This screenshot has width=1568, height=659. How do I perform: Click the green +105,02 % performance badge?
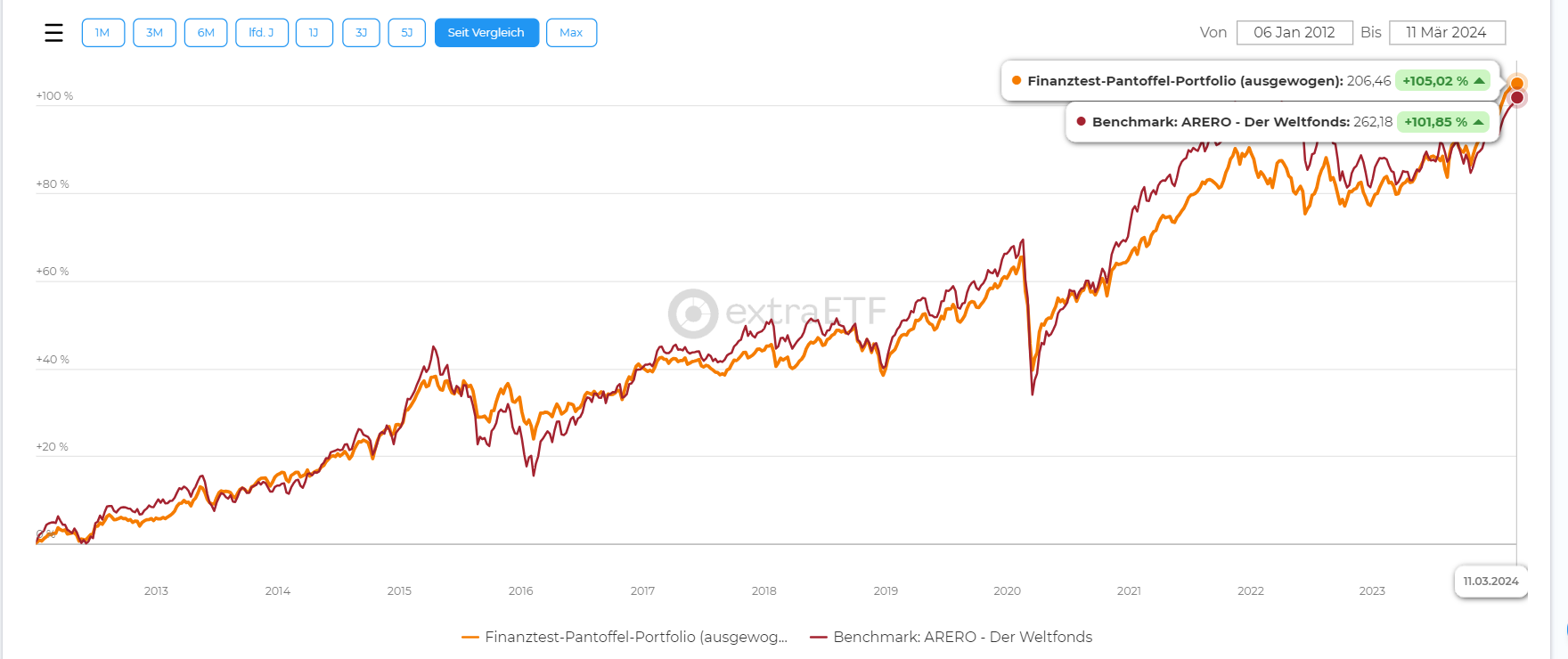point(1442,81)
